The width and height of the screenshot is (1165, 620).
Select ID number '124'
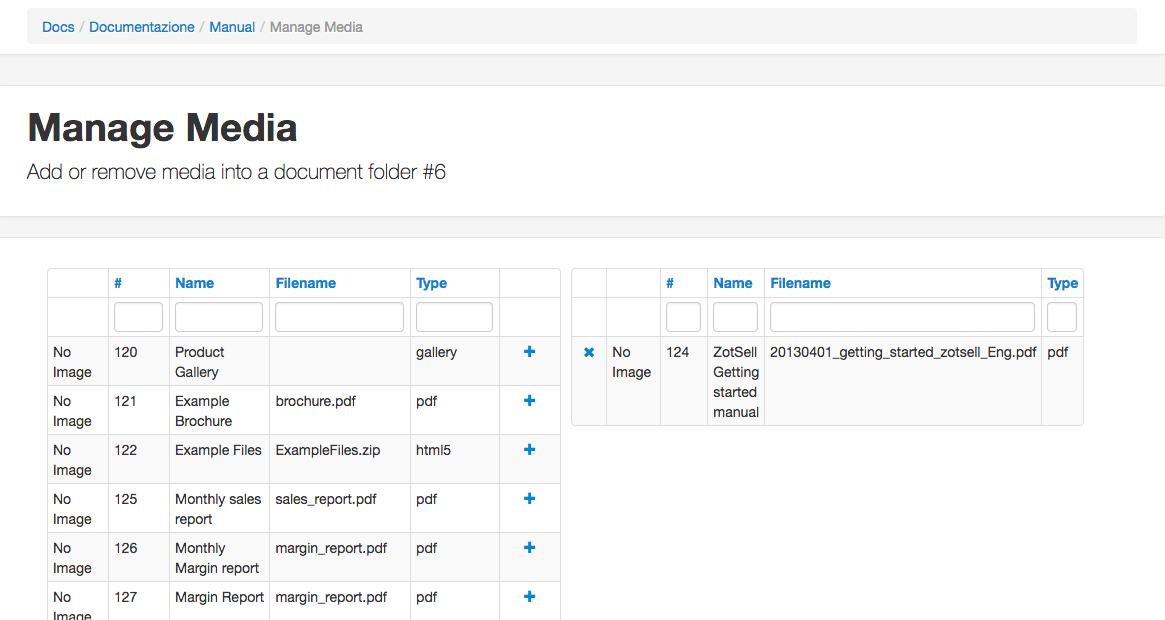(x=678, y=352)
